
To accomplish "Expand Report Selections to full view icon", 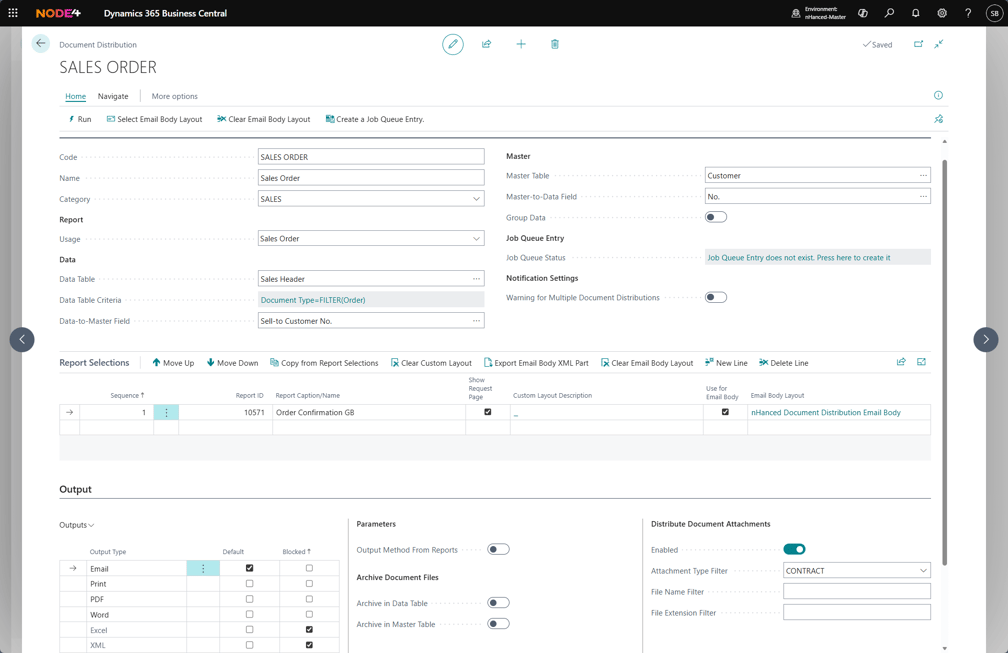I will pos(921,362).
